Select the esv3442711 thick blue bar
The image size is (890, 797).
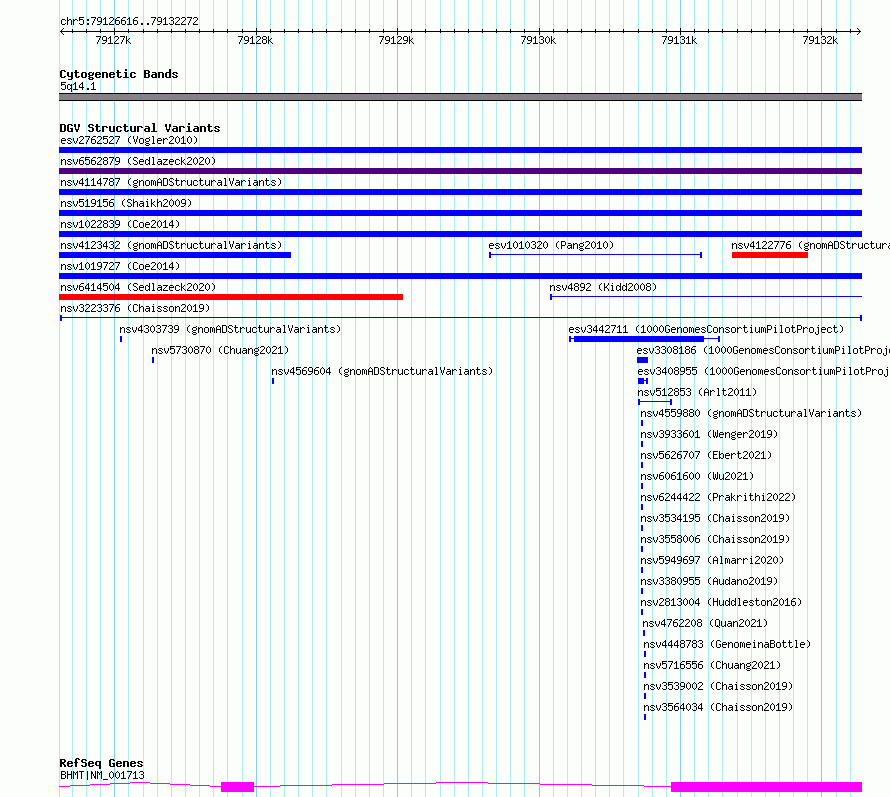639,339
